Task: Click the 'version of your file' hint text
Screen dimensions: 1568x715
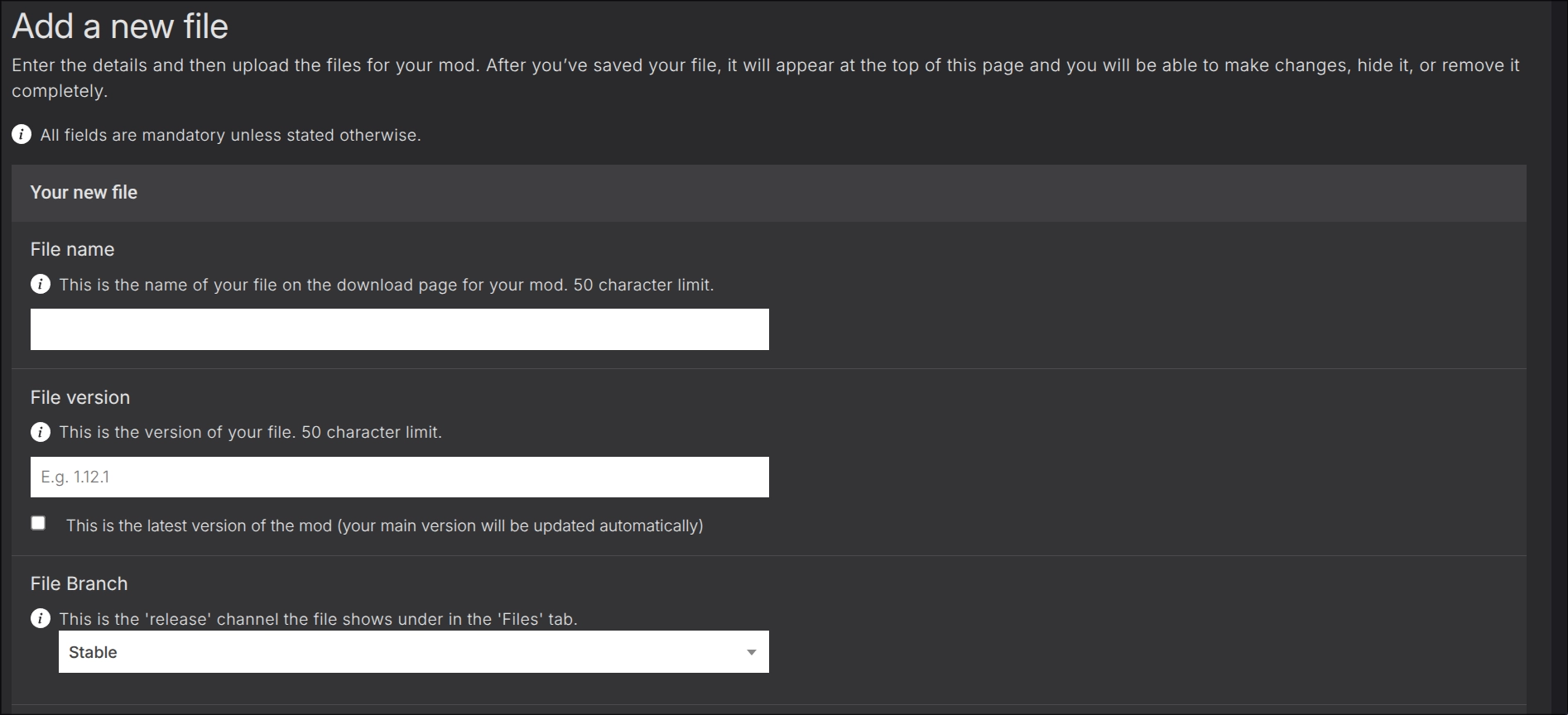Action: 250,433
